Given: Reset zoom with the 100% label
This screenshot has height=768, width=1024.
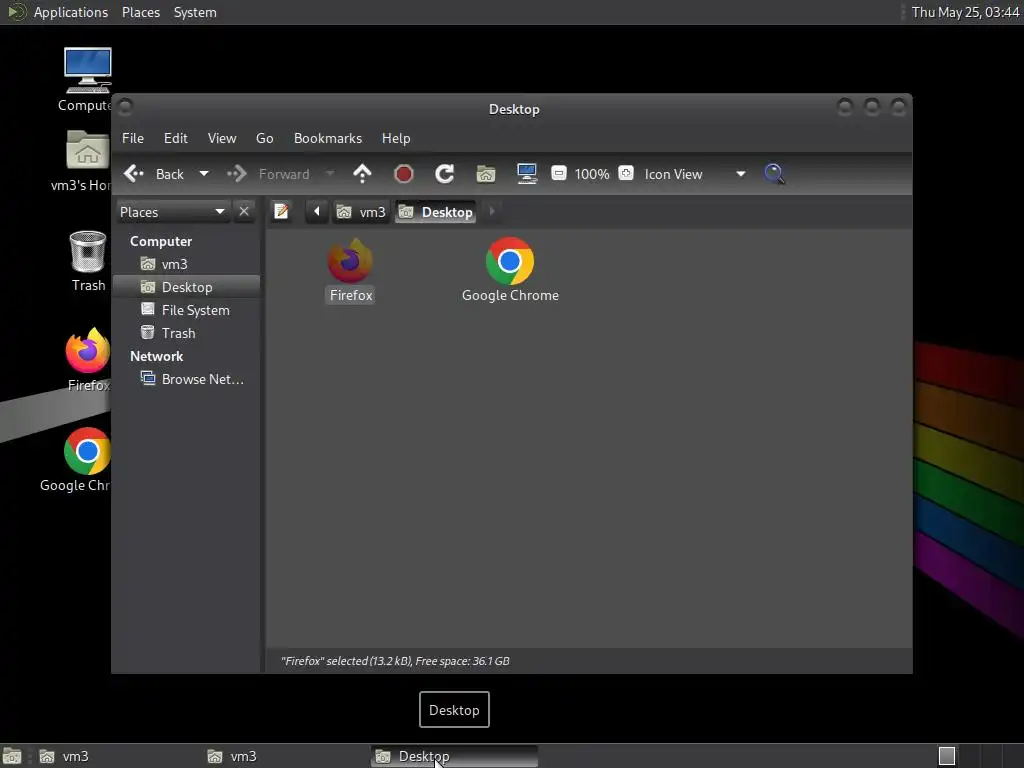Looking at the screenshot, I should coord(592,174).
